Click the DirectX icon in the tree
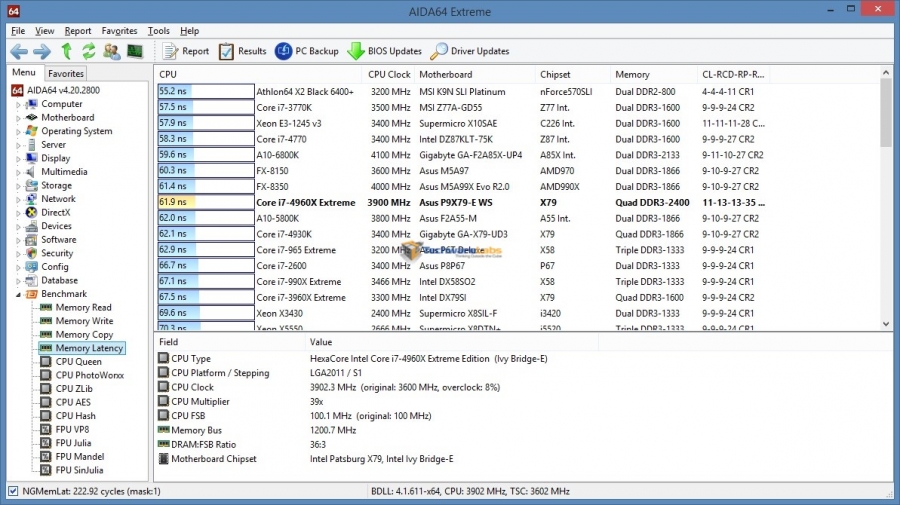Viewport: 900px width, 505px height. (x=32, y=212)
